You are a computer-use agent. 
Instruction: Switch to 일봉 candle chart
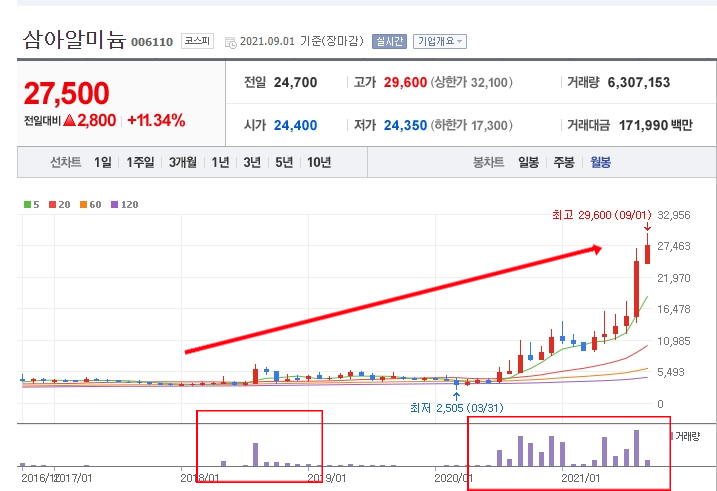click(x=528, y=162)
